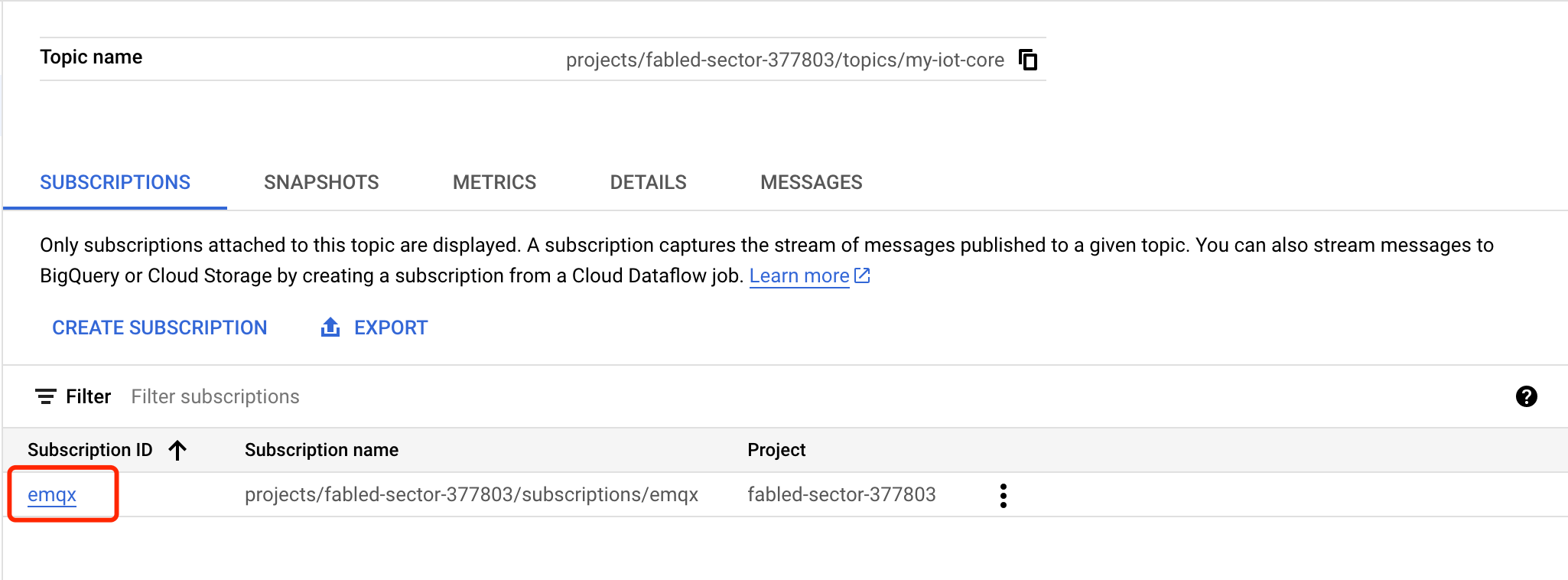Viewport: 1568px width, 580px height.
Task: Open the three-dot menu for emqx row
Action: (x=1003, y=496)
